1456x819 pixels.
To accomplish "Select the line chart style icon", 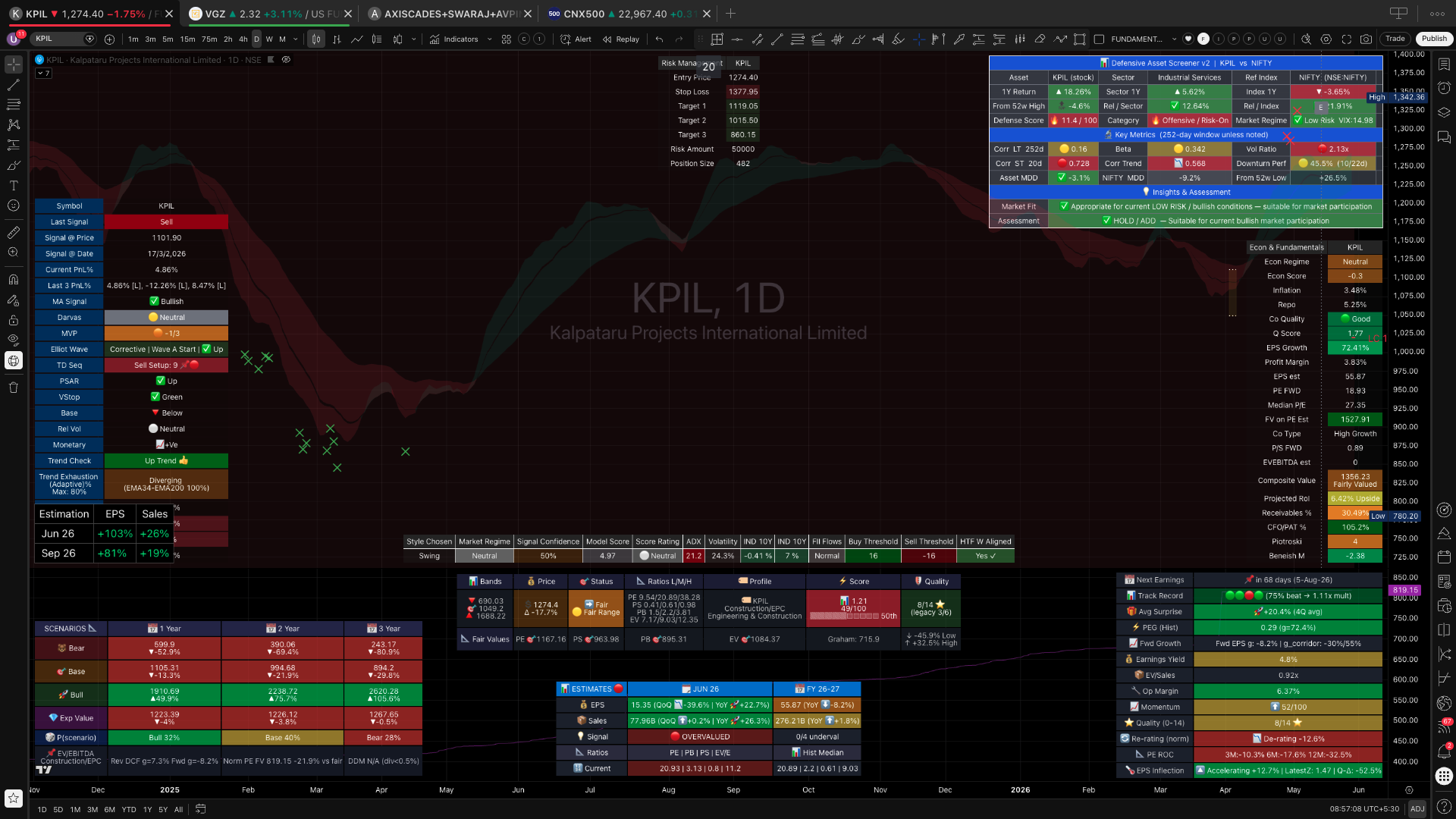I will tap(356, 39).
